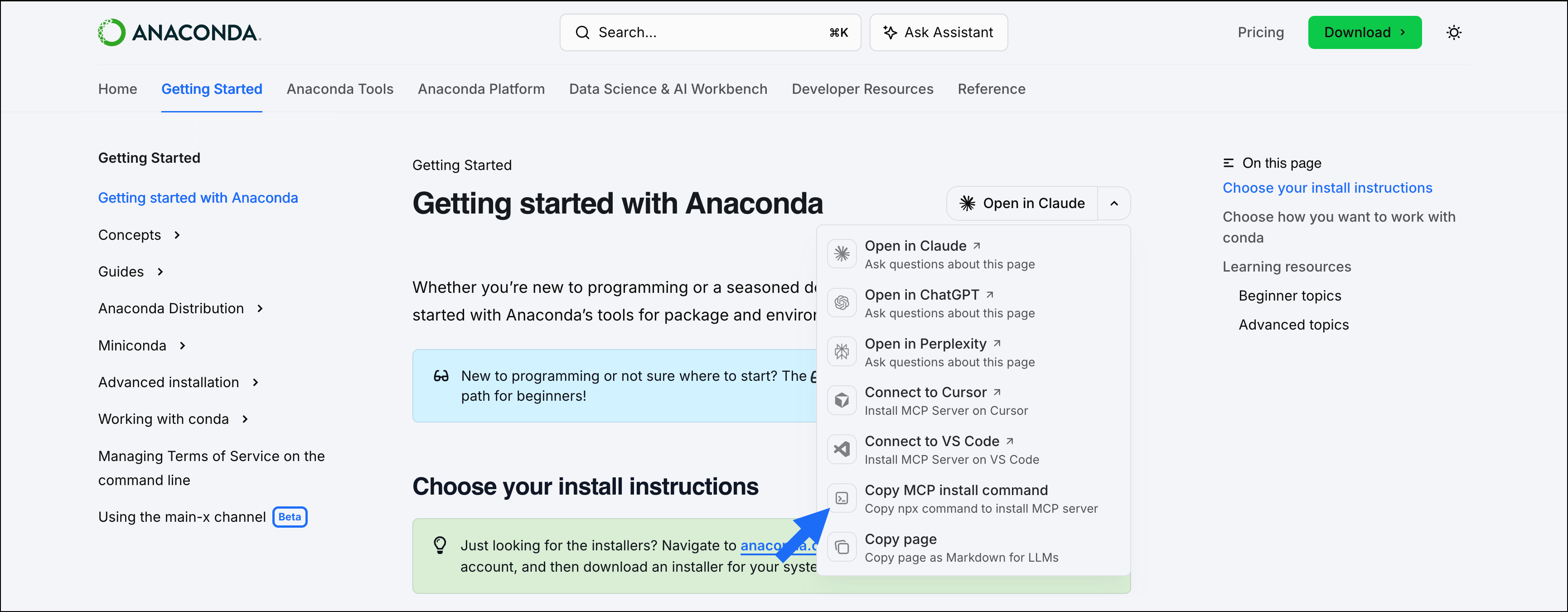Click the ⌘K shortcut hint in search
The image size is (1568, 612).
[x=838, y=32]
